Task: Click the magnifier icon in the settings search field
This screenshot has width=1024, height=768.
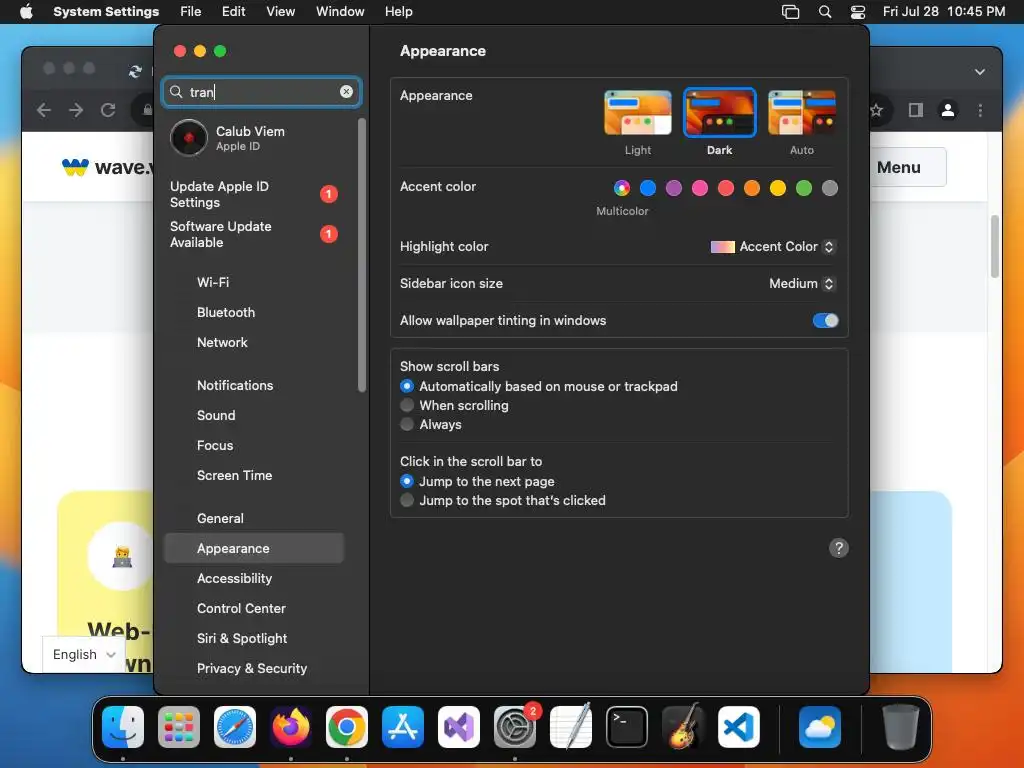Action: [x=176, y=92]
